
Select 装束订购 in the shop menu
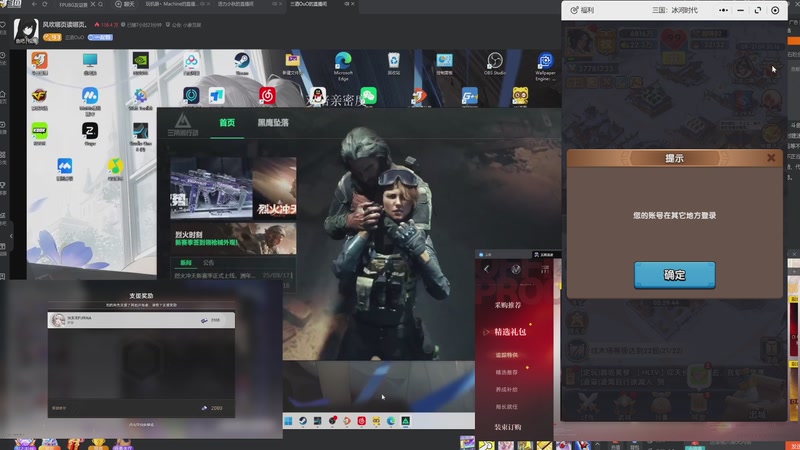click(508, 427)
